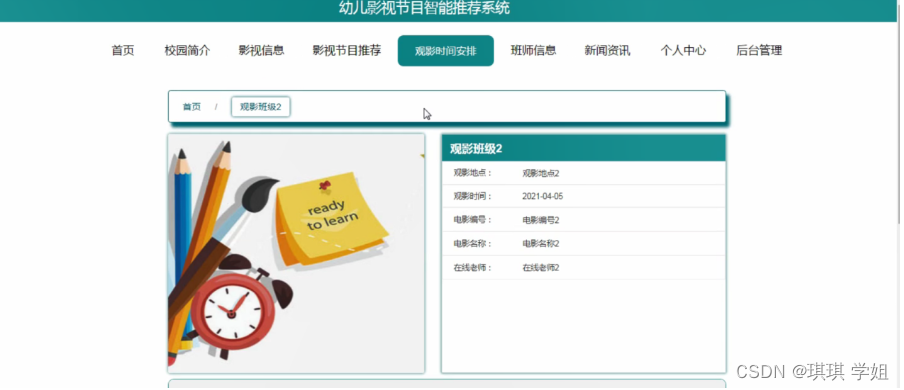Select the 在线老师： label
This screenshot has height=390, width=904.
[x=473, y=268]
